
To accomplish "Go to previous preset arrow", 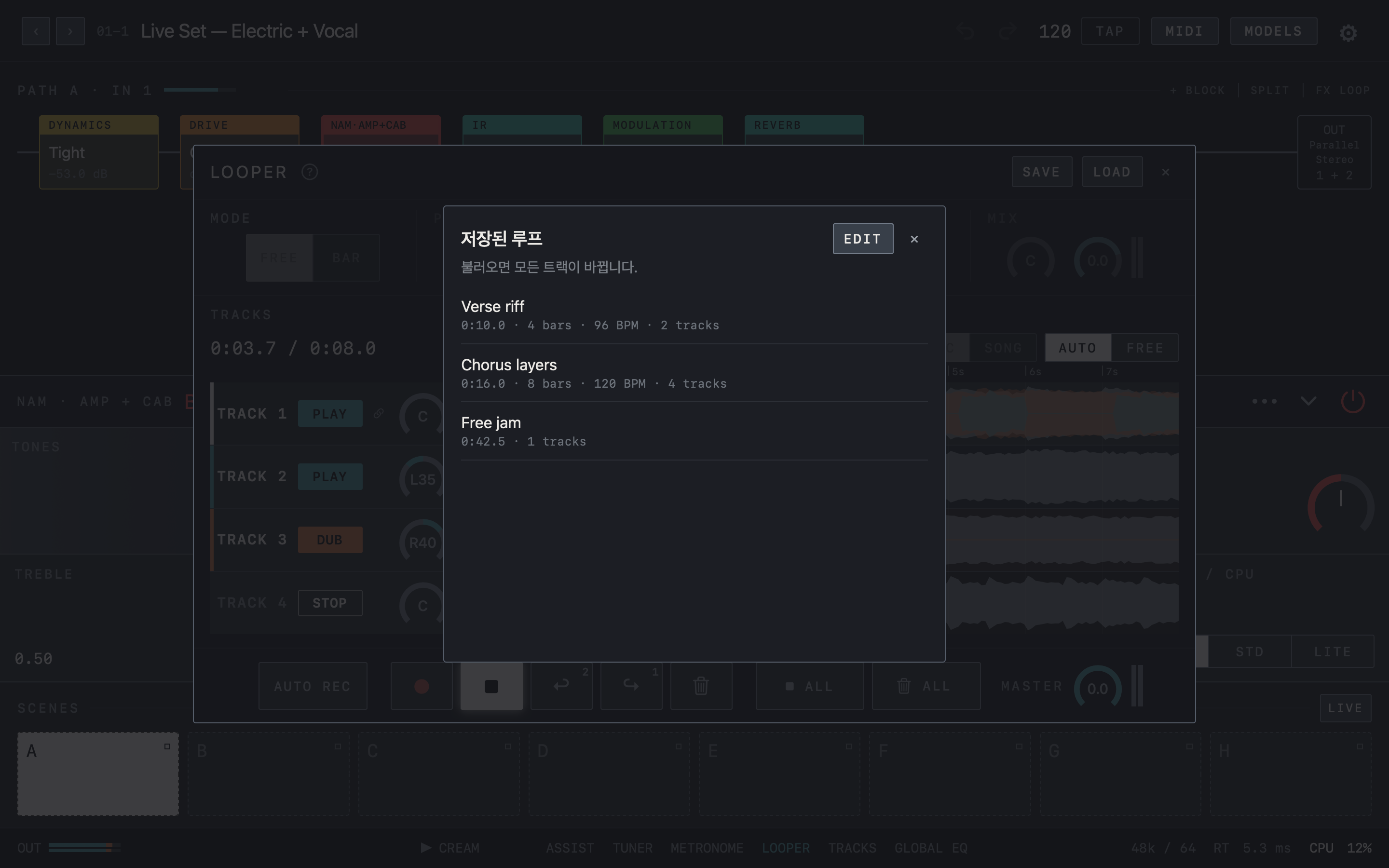I will 36,31.
